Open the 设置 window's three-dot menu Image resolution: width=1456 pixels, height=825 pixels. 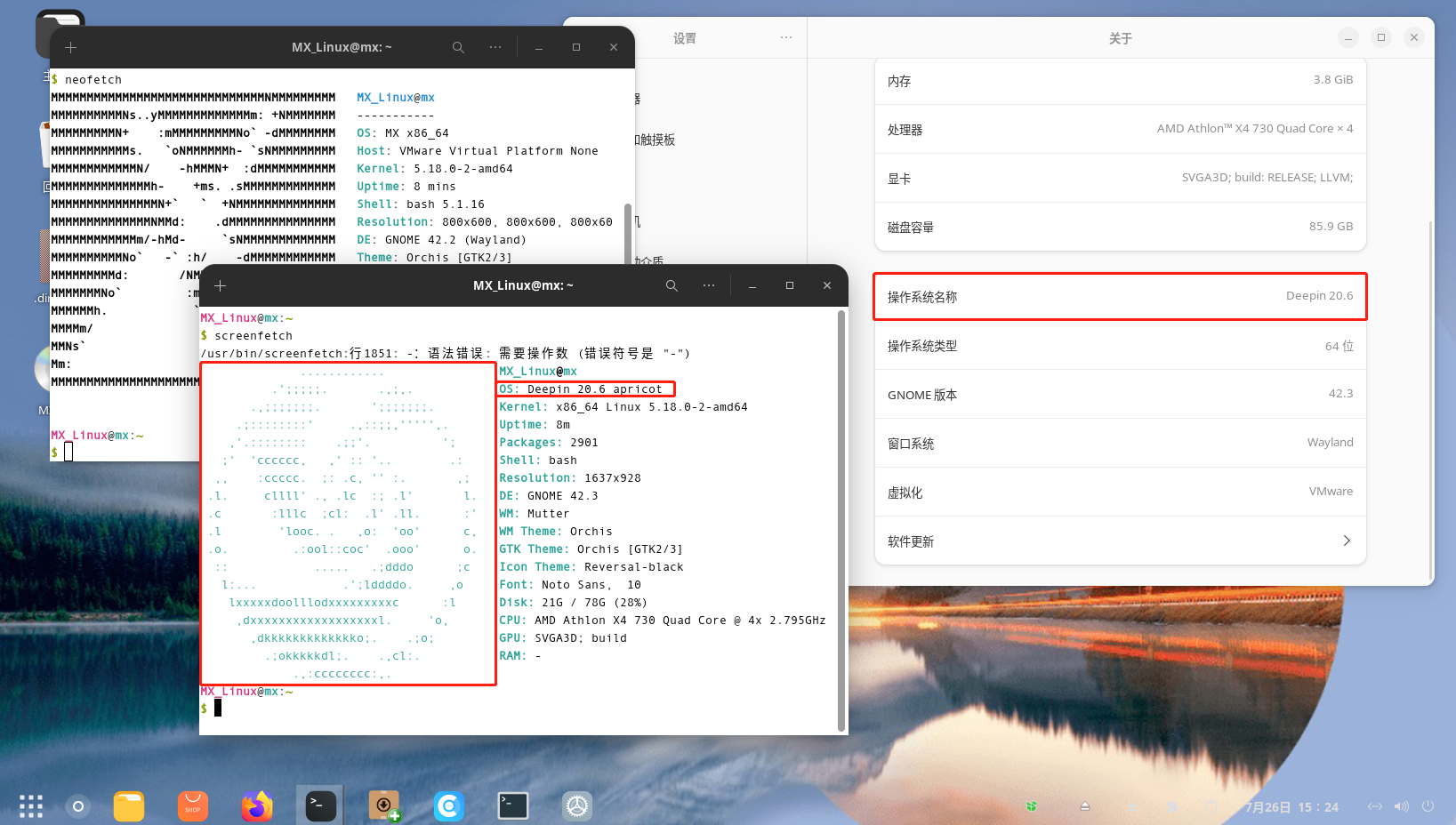[x=785, y=37]
